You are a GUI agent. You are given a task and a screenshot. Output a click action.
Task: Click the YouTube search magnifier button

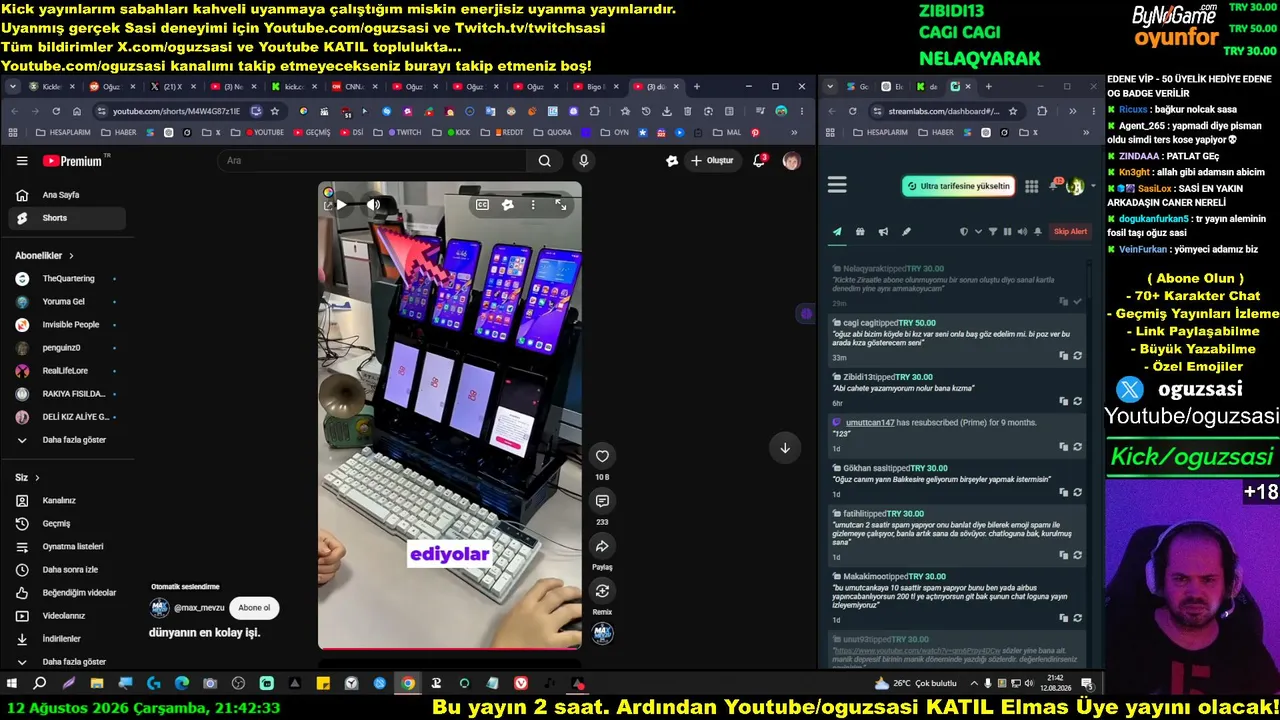(544, 160)
